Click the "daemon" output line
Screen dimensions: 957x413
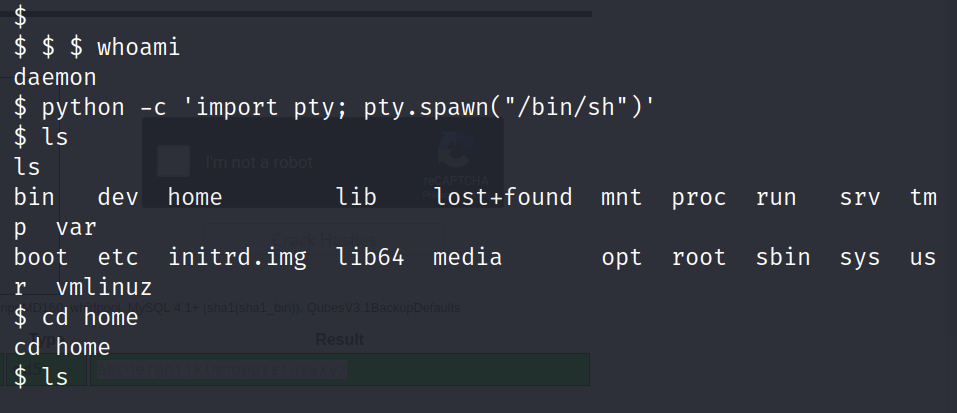point(55,77)
